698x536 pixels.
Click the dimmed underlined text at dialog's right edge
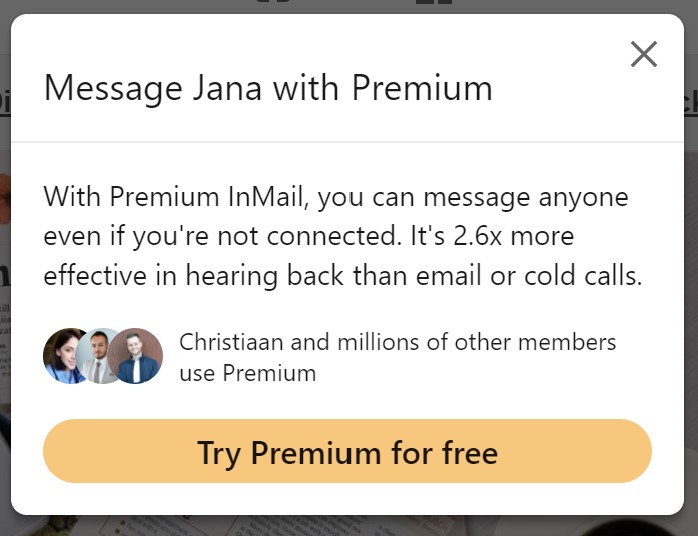click(x=691, y=102)
